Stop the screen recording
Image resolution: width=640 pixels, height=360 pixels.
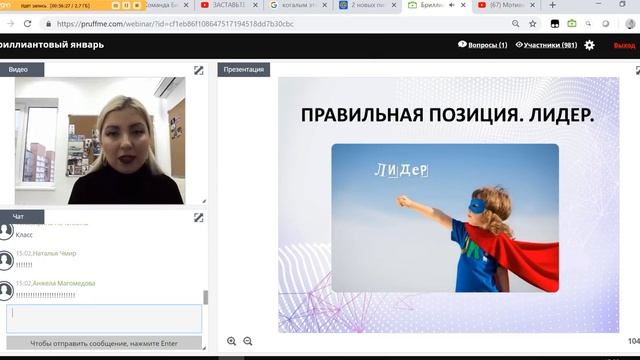point(137,6)
